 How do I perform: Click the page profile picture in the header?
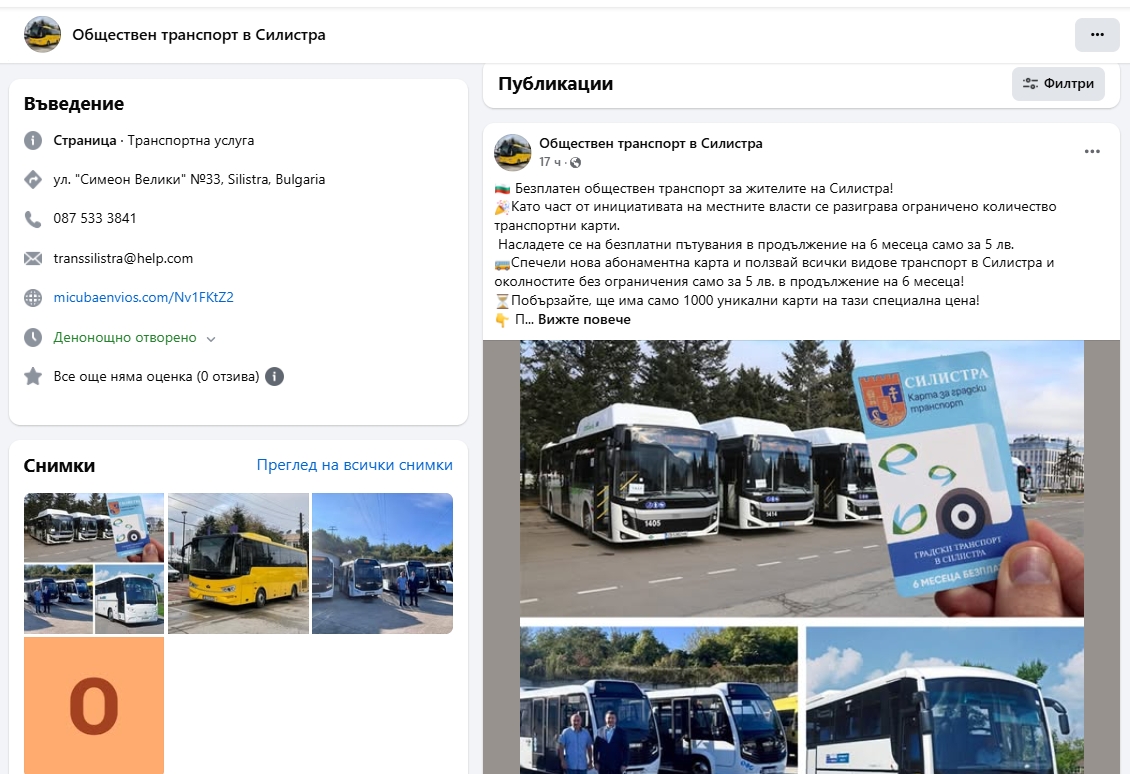point(43,35)
